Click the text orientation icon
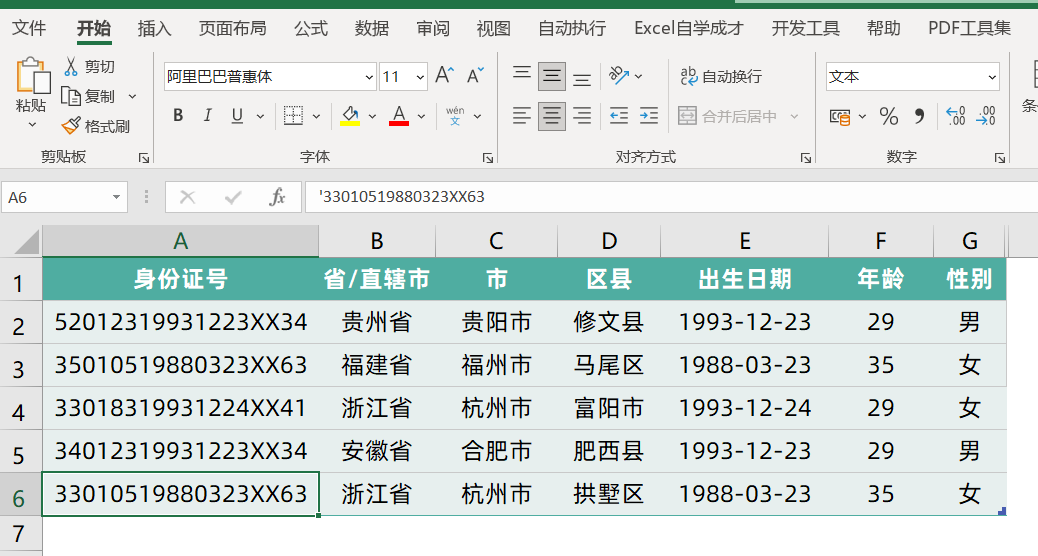Viewport: 1038px width, 556px height. click(618, 75)
